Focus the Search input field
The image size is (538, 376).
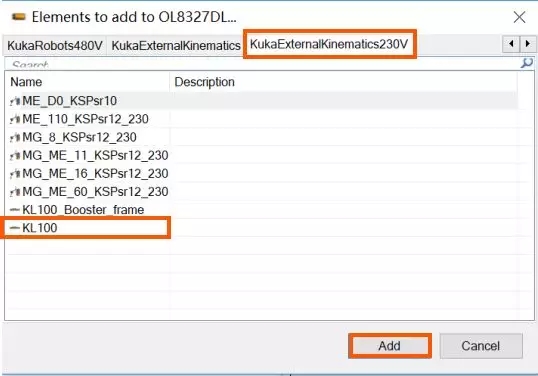(262, 64)
